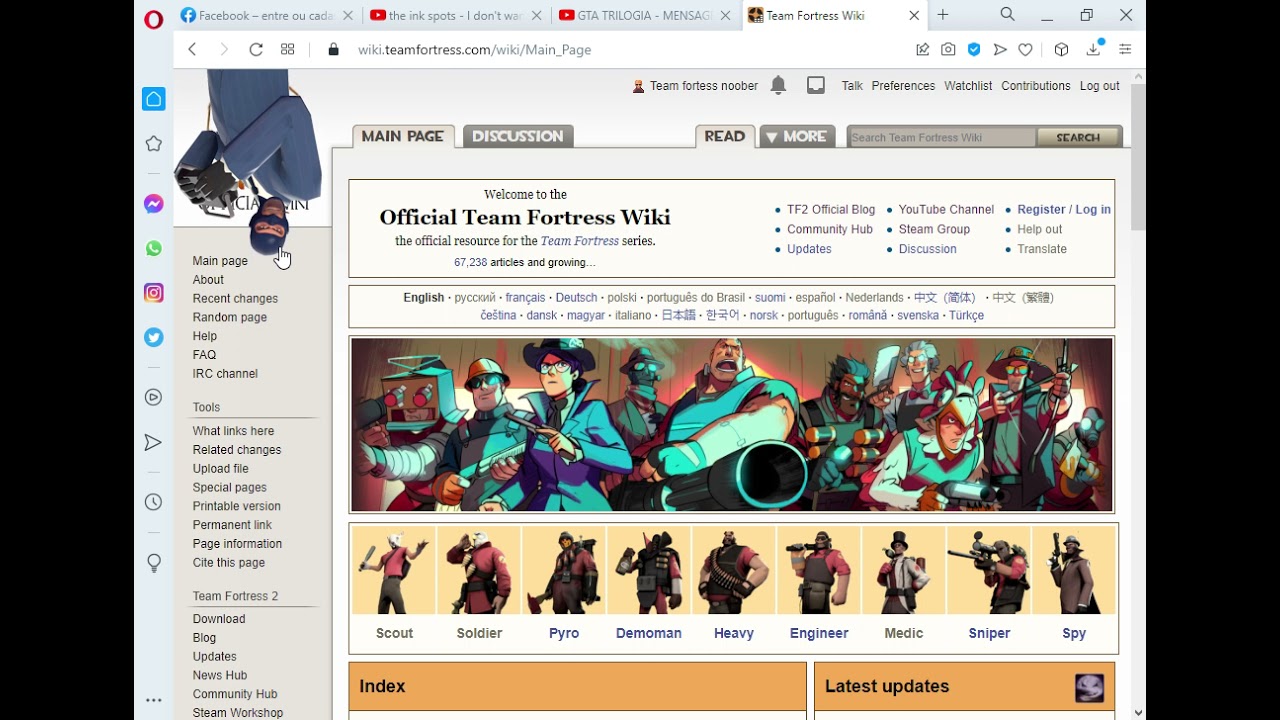1280x720 pixels.
Task: Click the page vertical scrollbar
Action: tap(1138, 158)
